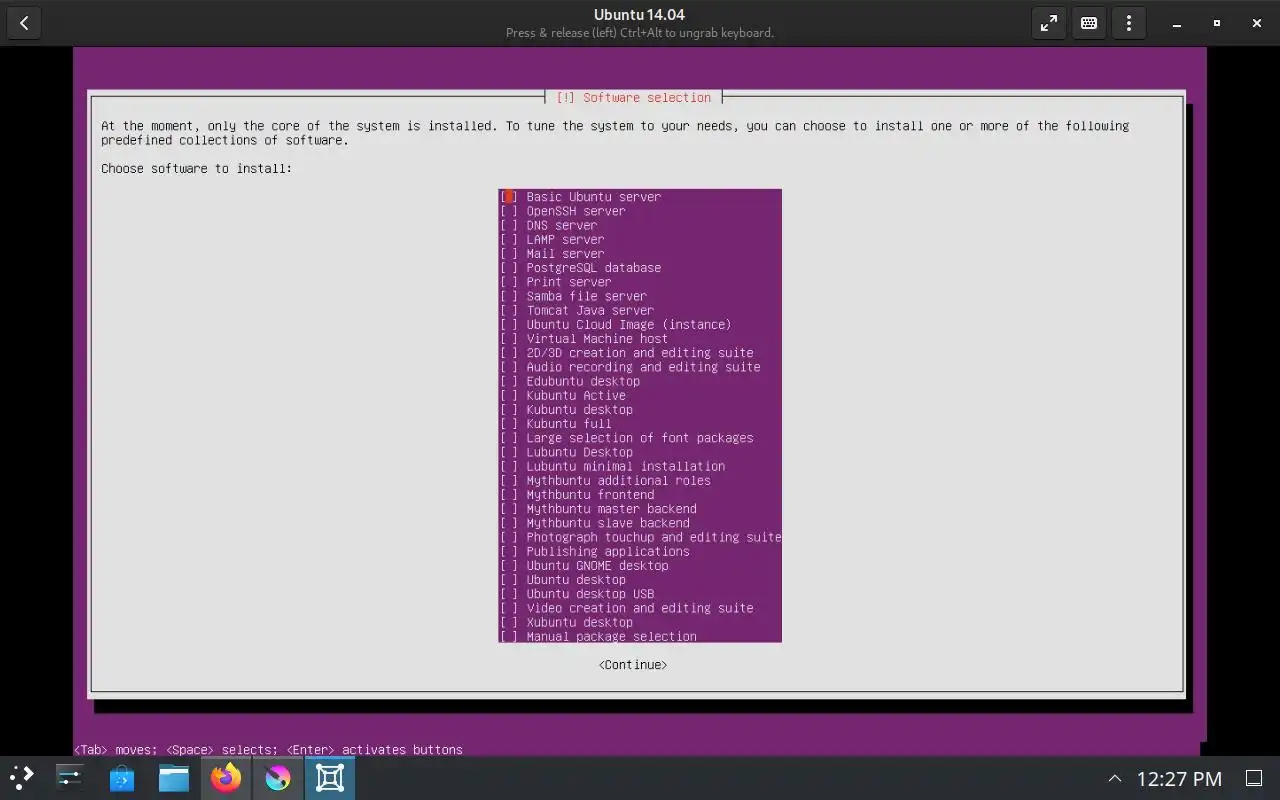This screenshot has height=800, width=1280.
Task: Check the Mail server checkbox
Action: click(x=509, y=254)
